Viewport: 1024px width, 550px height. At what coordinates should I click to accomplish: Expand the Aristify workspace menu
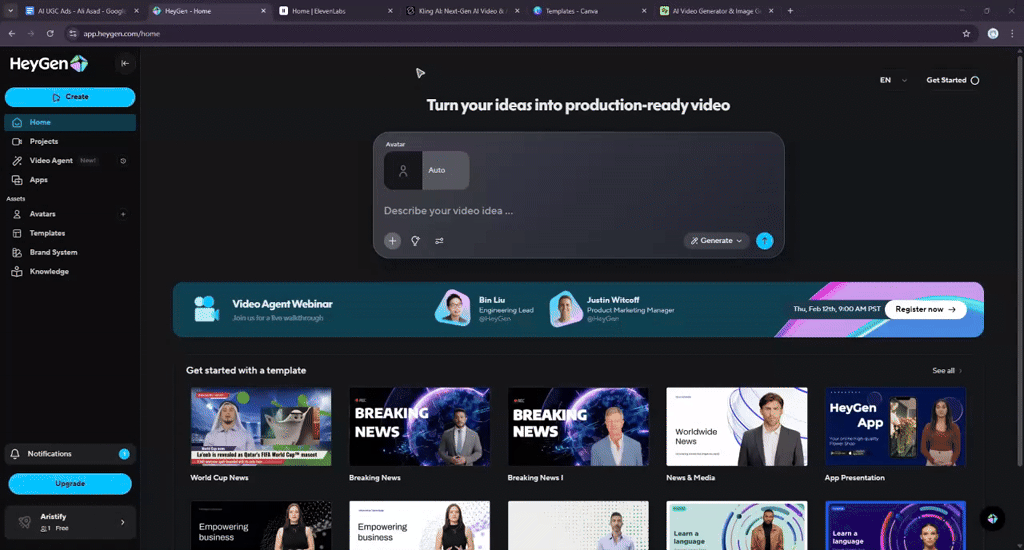pos(122,523)
